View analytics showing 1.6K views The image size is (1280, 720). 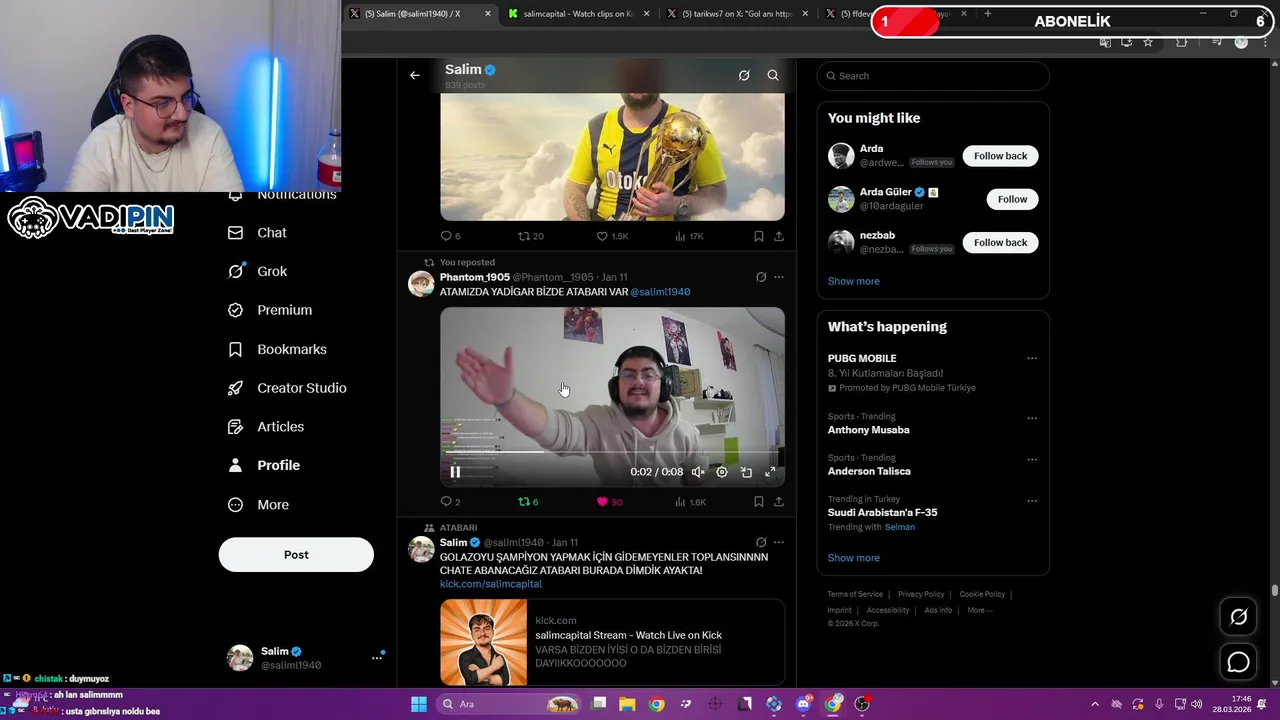point(690,502)
